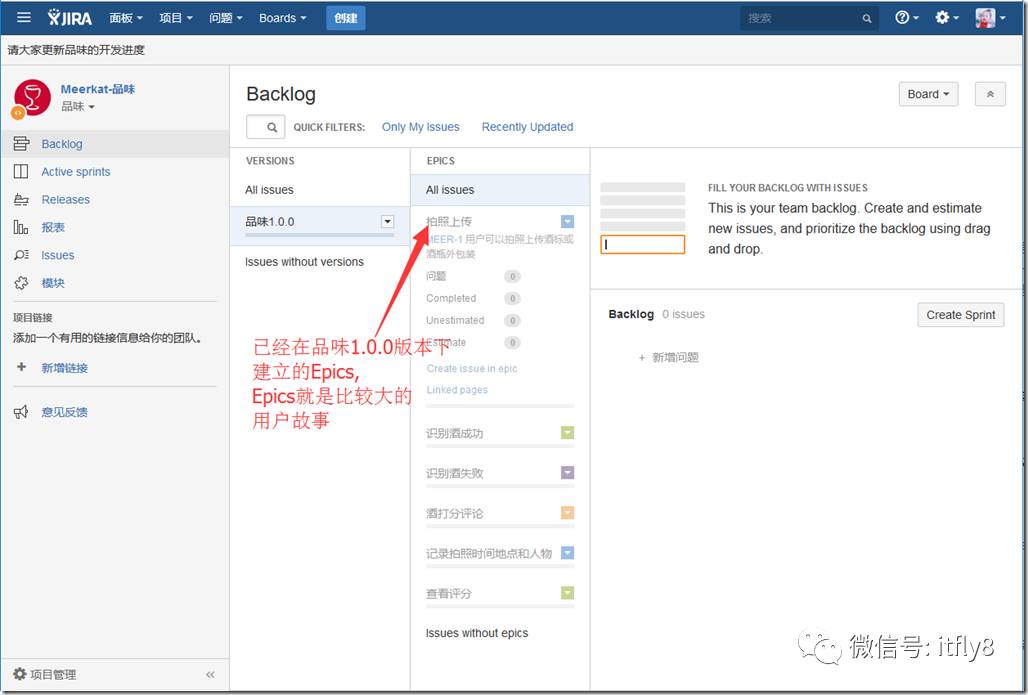Screen dimensions: 1028x695
Task: Click Create issue in epic link
Action: pyautogui.click(x=471, y=368)
